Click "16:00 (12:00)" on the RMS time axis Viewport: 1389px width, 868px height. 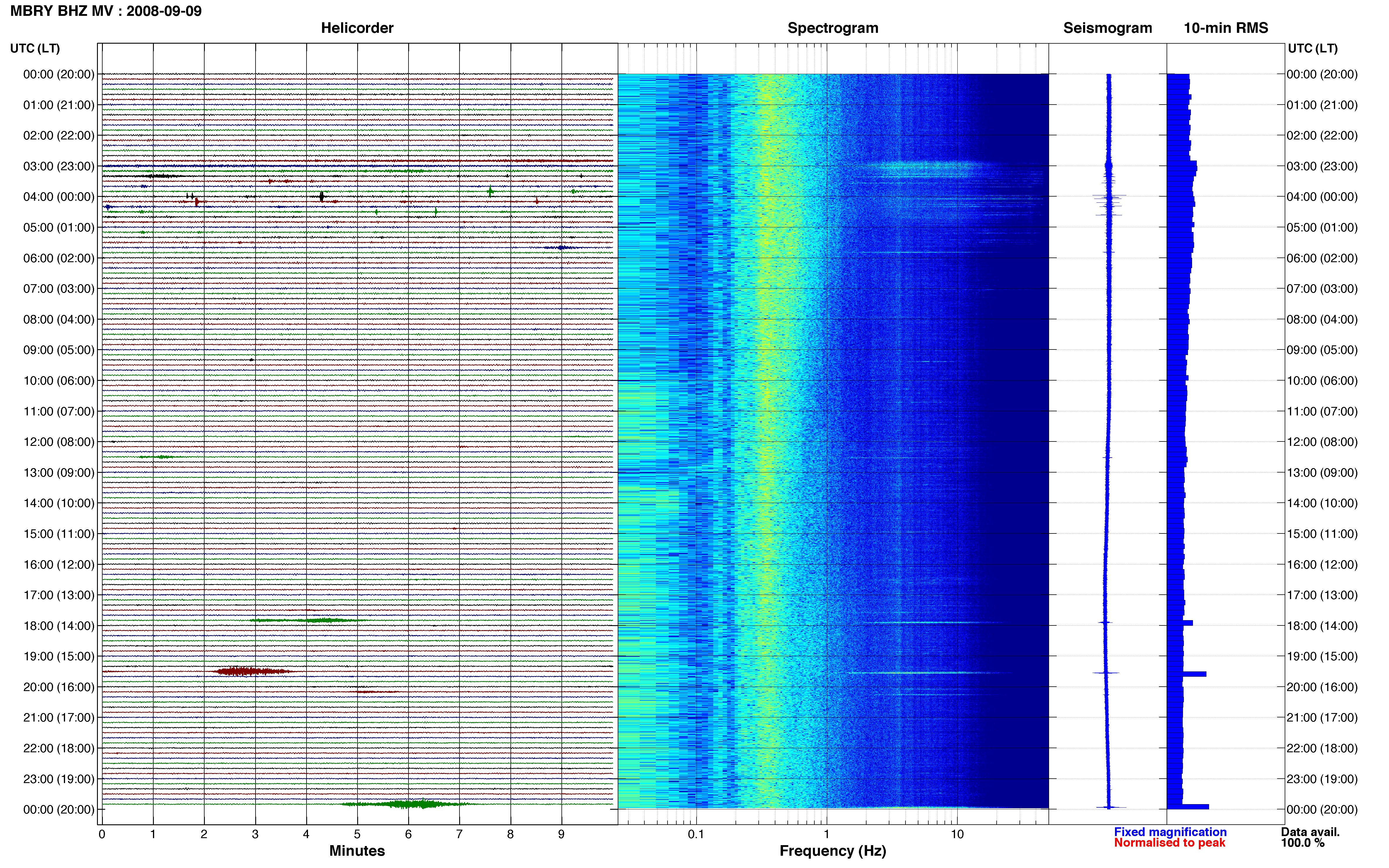(1322, 564)
